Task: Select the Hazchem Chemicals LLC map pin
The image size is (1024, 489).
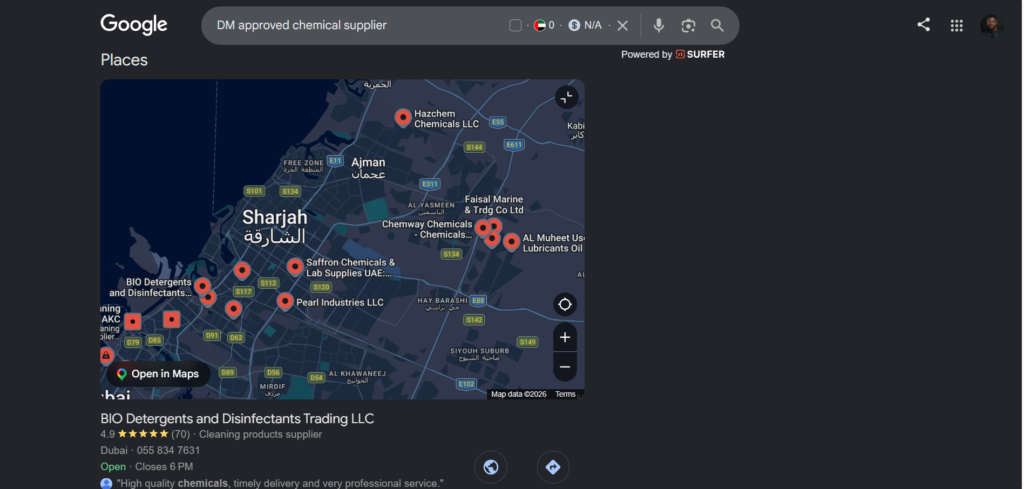Action: 404,118
